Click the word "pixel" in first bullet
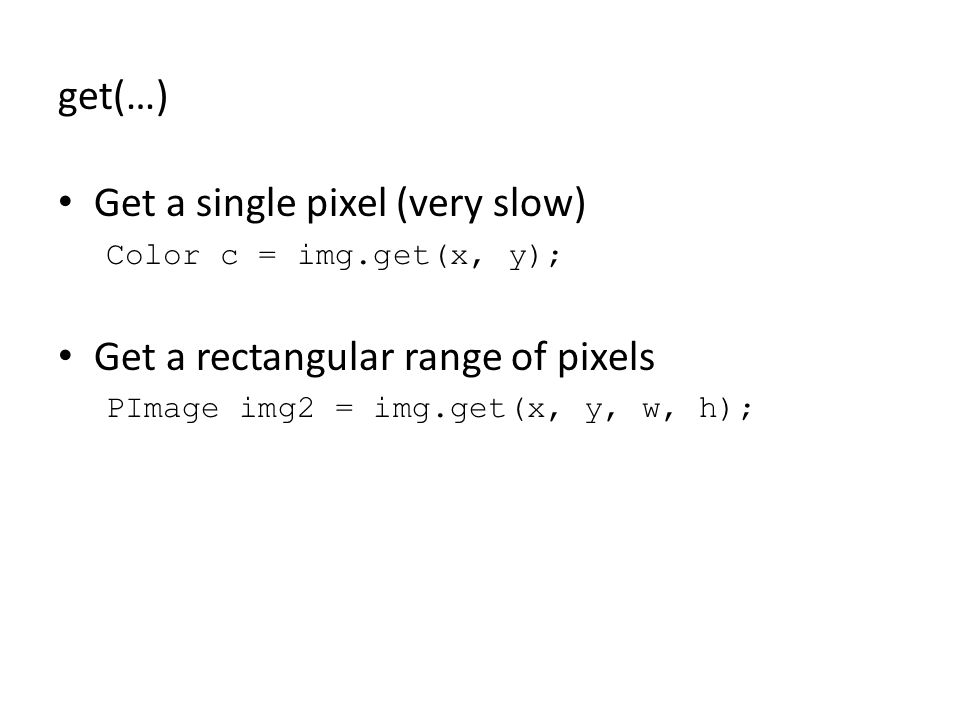 pos(347,205)
